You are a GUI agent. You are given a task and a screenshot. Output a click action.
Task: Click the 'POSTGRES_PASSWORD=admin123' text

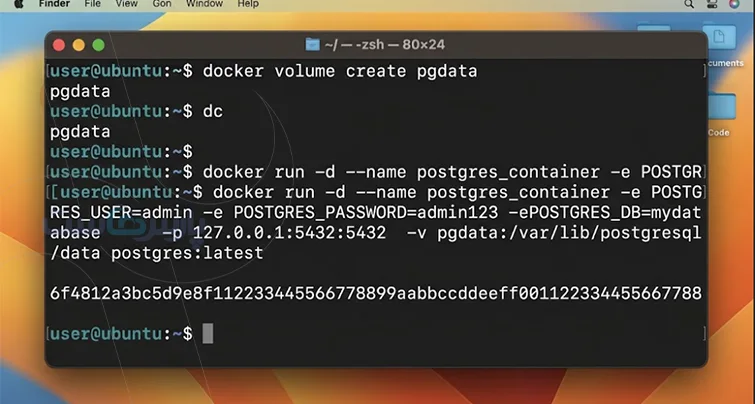point(366,213)
